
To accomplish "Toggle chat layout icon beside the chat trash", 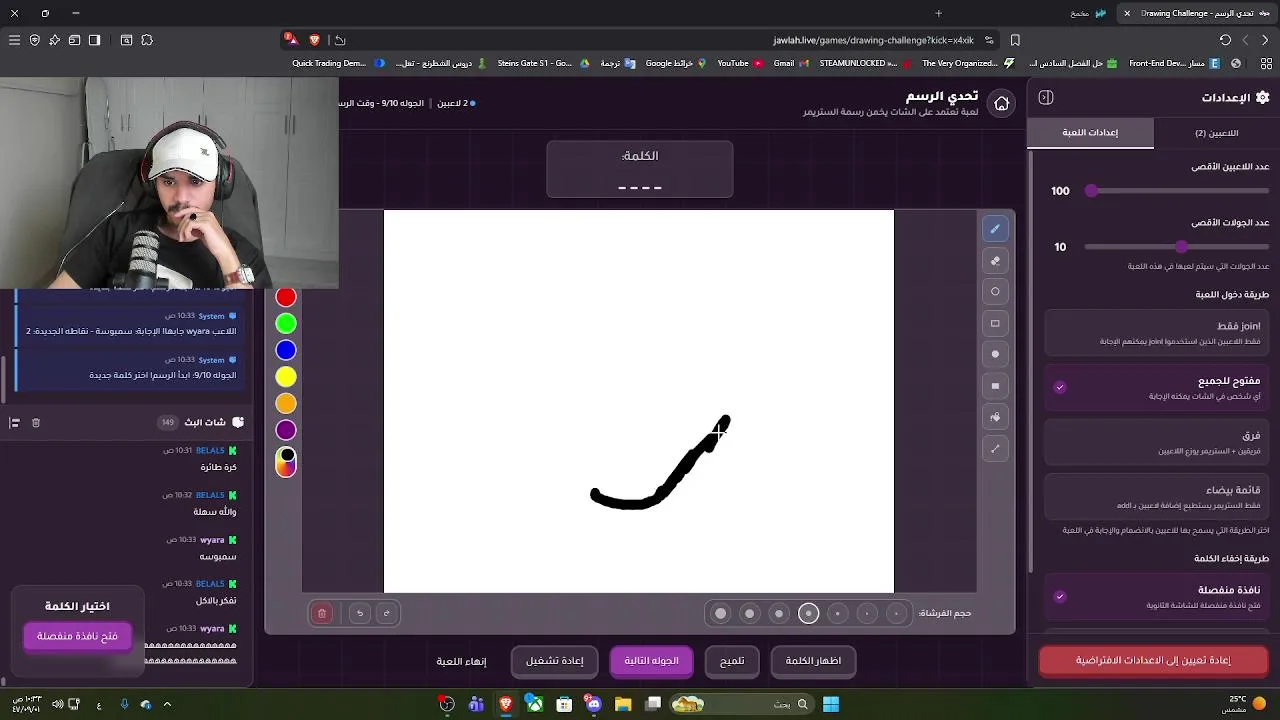I will click(14, 423).
